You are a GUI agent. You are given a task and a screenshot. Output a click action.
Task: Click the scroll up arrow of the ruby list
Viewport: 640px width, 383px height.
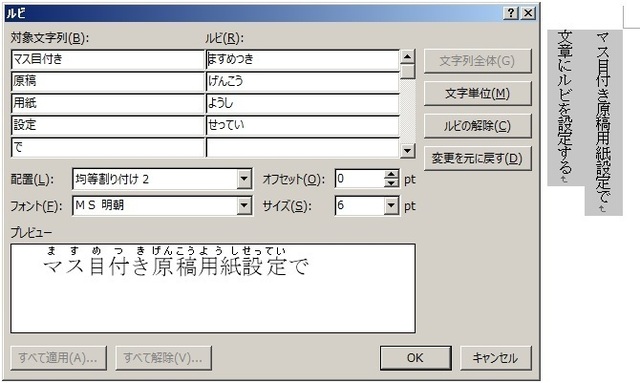pos(407,57)
